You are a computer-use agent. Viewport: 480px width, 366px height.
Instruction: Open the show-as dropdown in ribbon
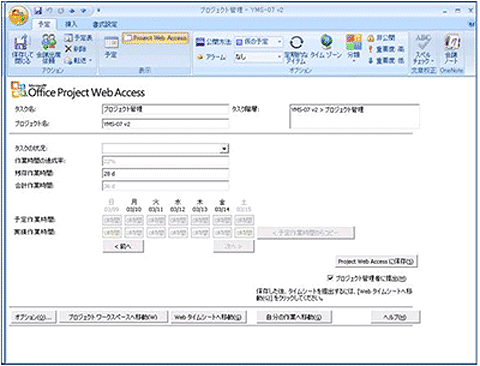click(259, 42)
